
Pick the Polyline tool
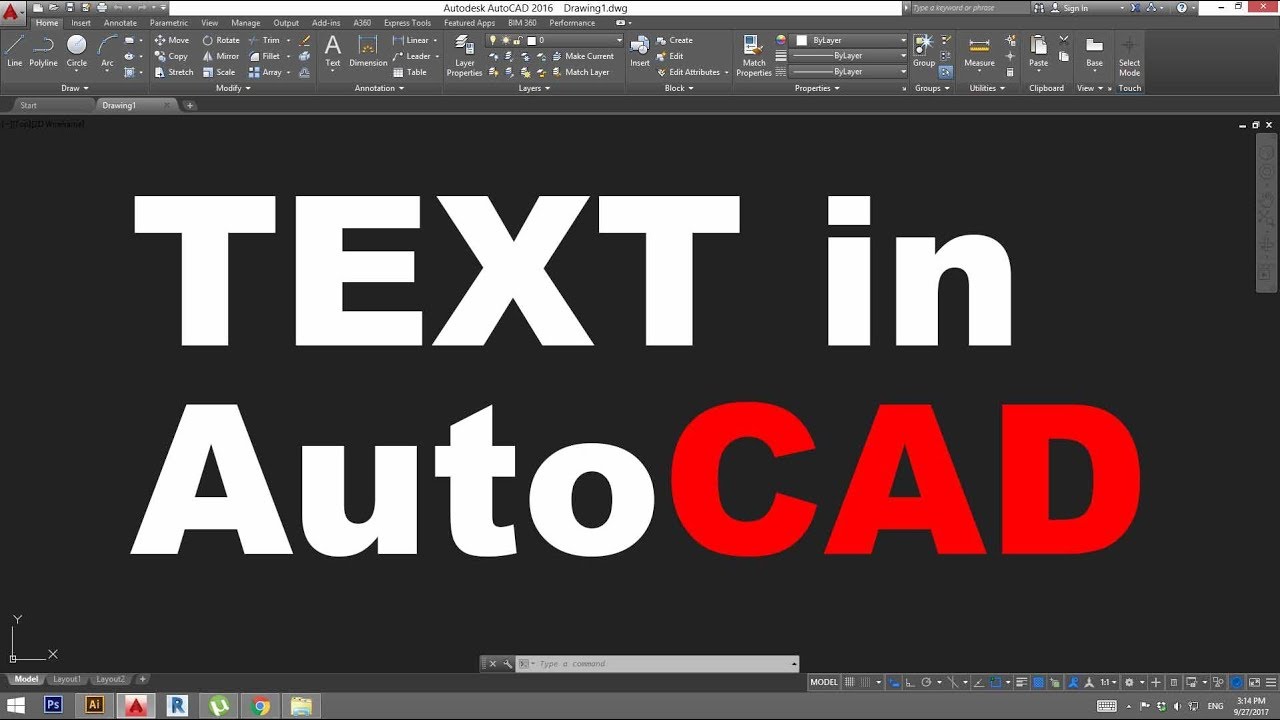pyautogui.click(x=43, y=50)
